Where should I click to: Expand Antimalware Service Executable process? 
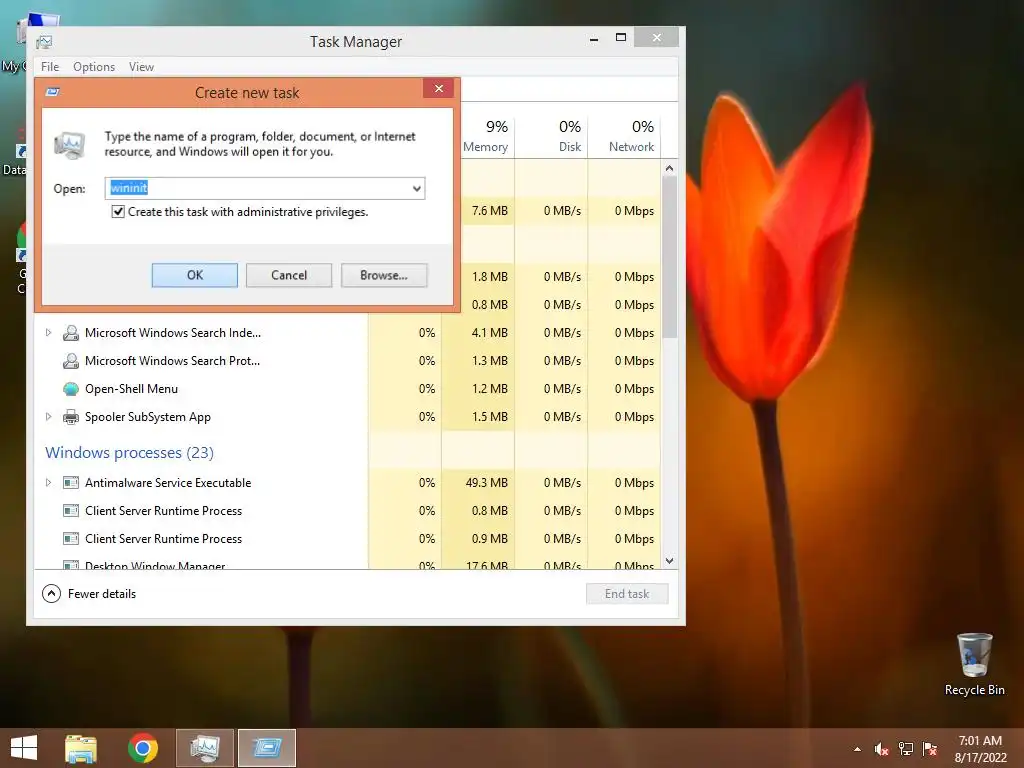(48, 483)
